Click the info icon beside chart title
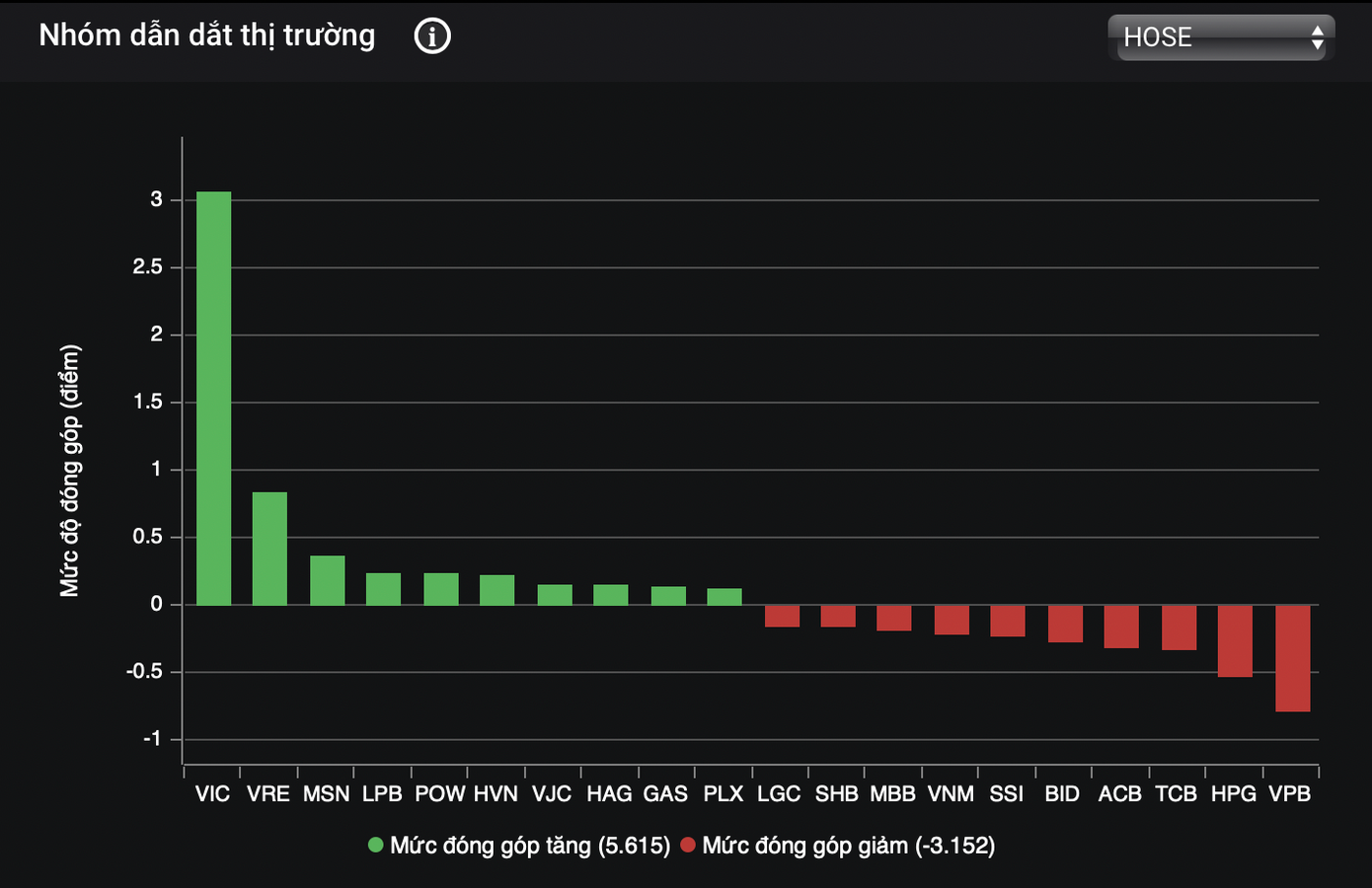1372x888 pixels. tap(432, 37)
